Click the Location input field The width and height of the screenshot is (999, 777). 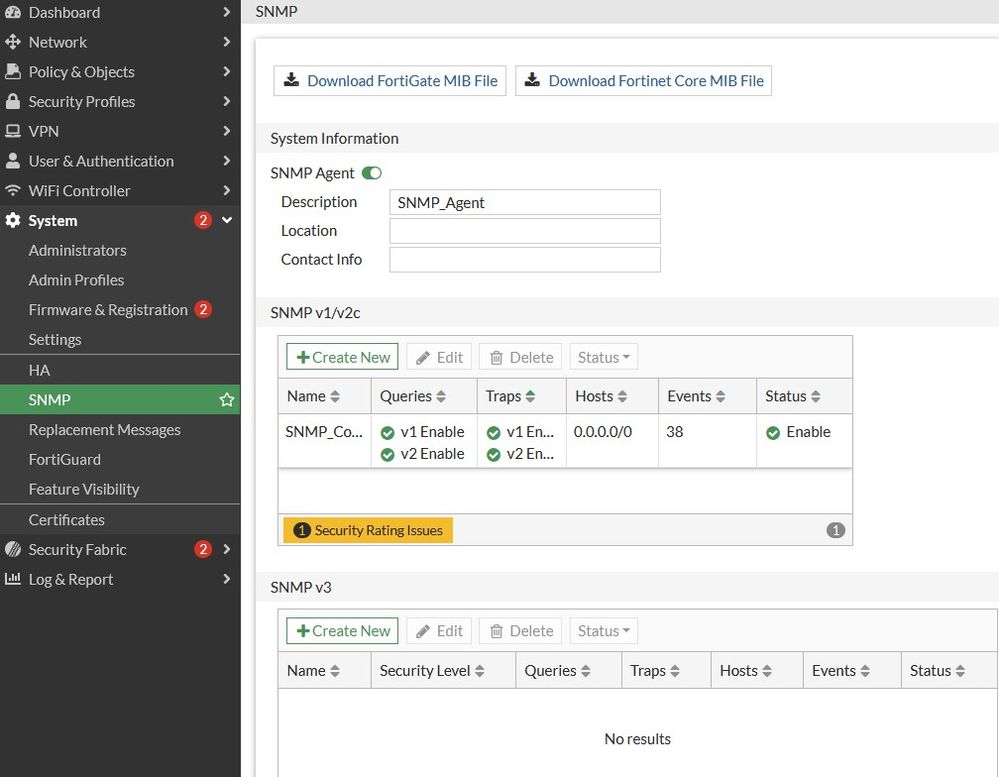(524, 231)
